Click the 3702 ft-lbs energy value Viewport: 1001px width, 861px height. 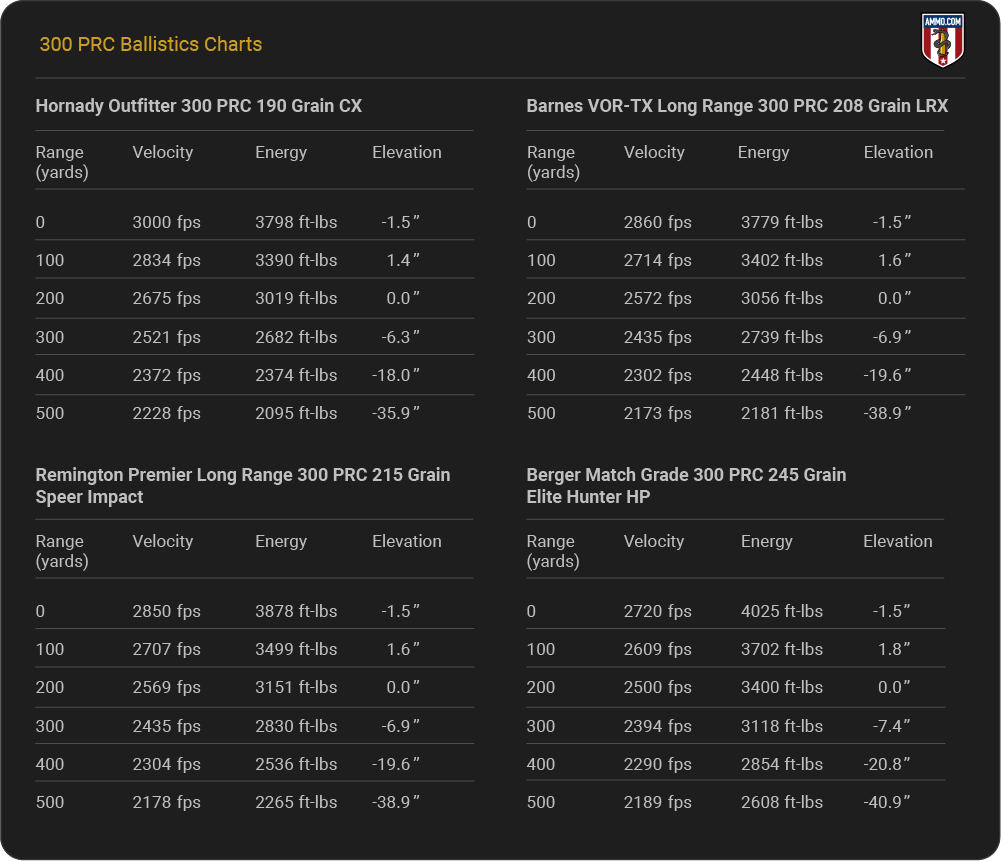[782, 649]
